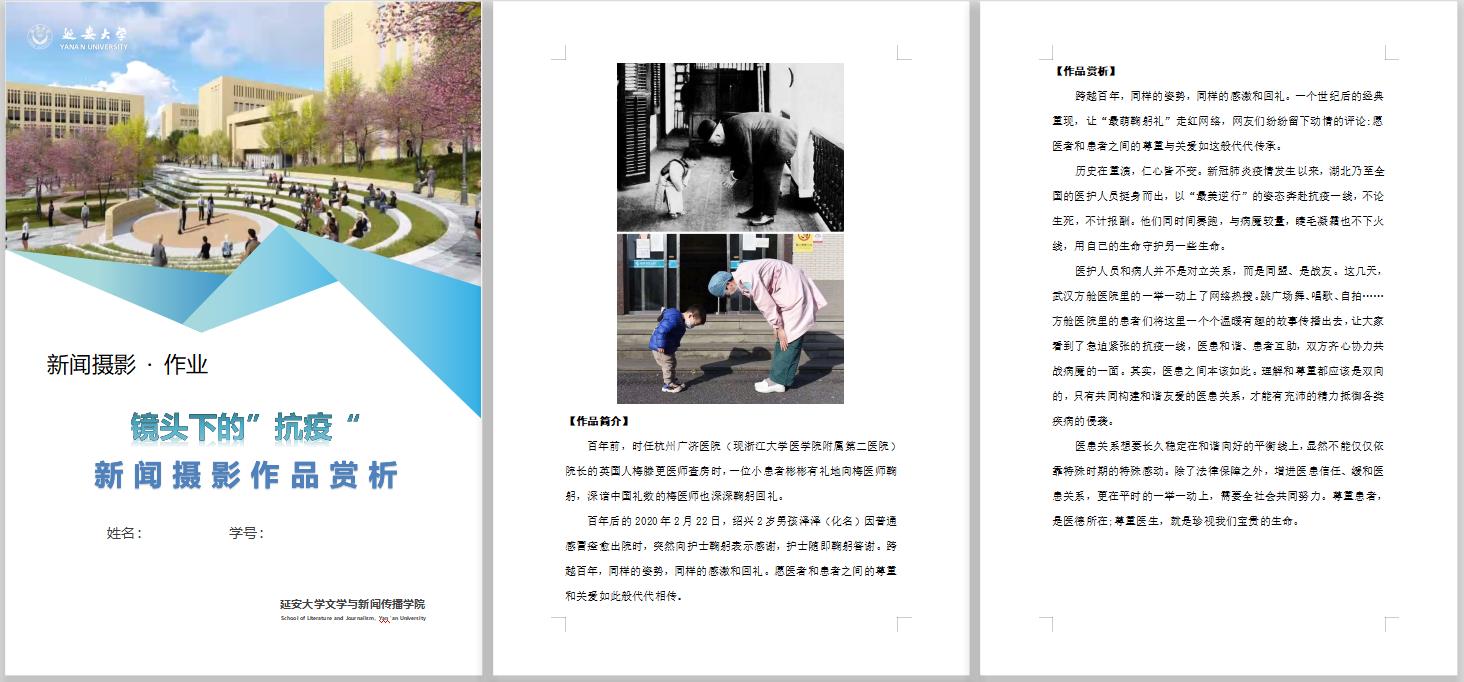Click the '【作品赏析】' heading on third page
1464x682 pixels.
click(1085, 71)
